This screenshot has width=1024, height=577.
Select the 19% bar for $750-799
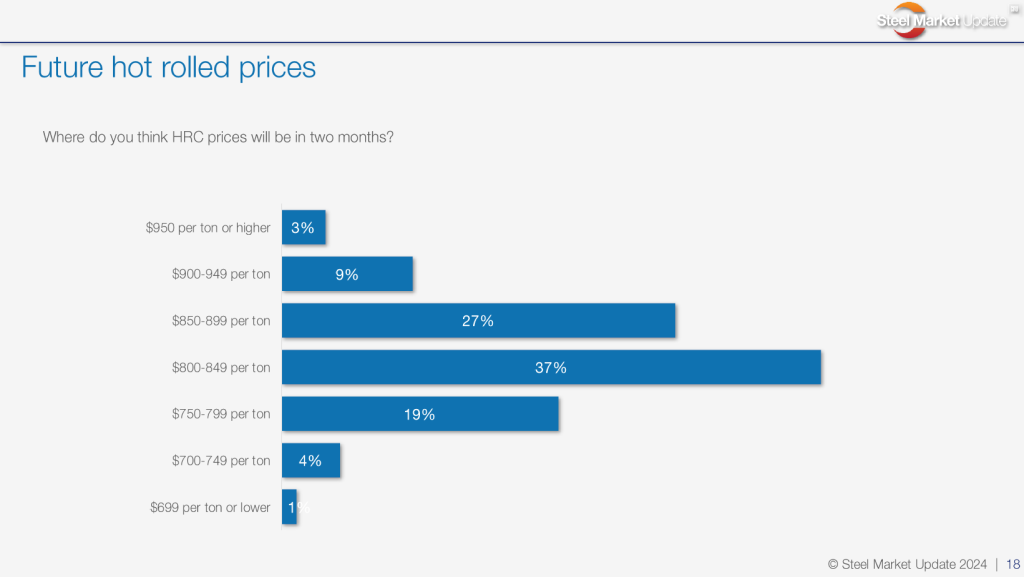coord(420,414)
